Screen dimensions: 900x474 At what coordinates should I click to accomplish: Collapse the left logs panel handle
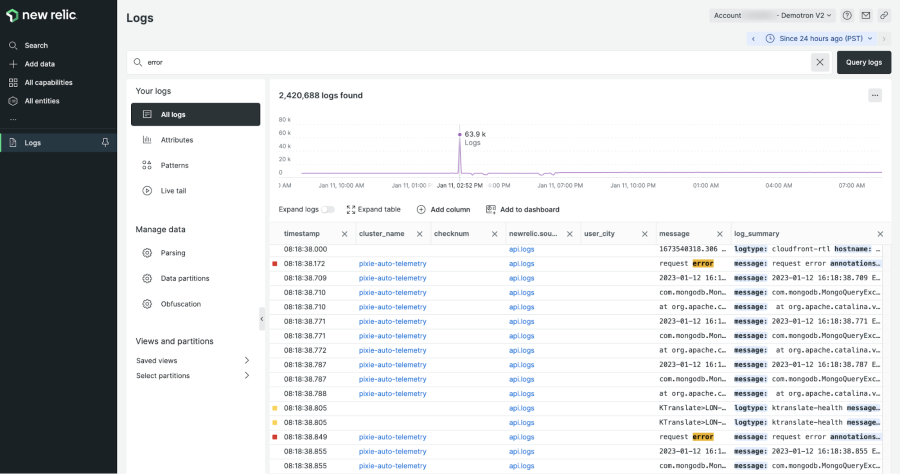click(263, 319)
